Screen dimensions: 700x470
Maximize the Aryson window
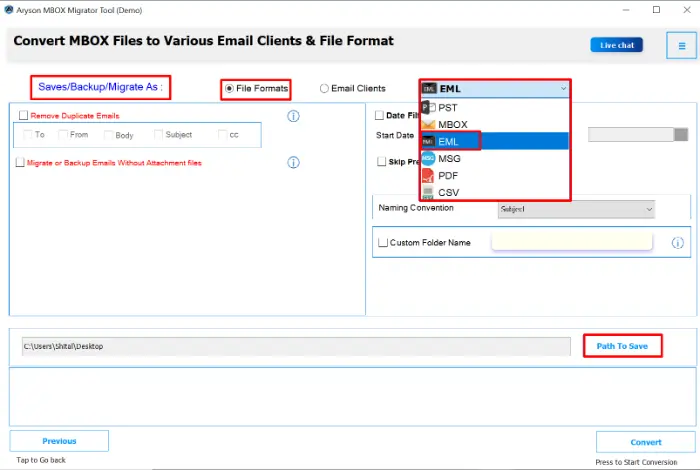click(x=656, y=9)
